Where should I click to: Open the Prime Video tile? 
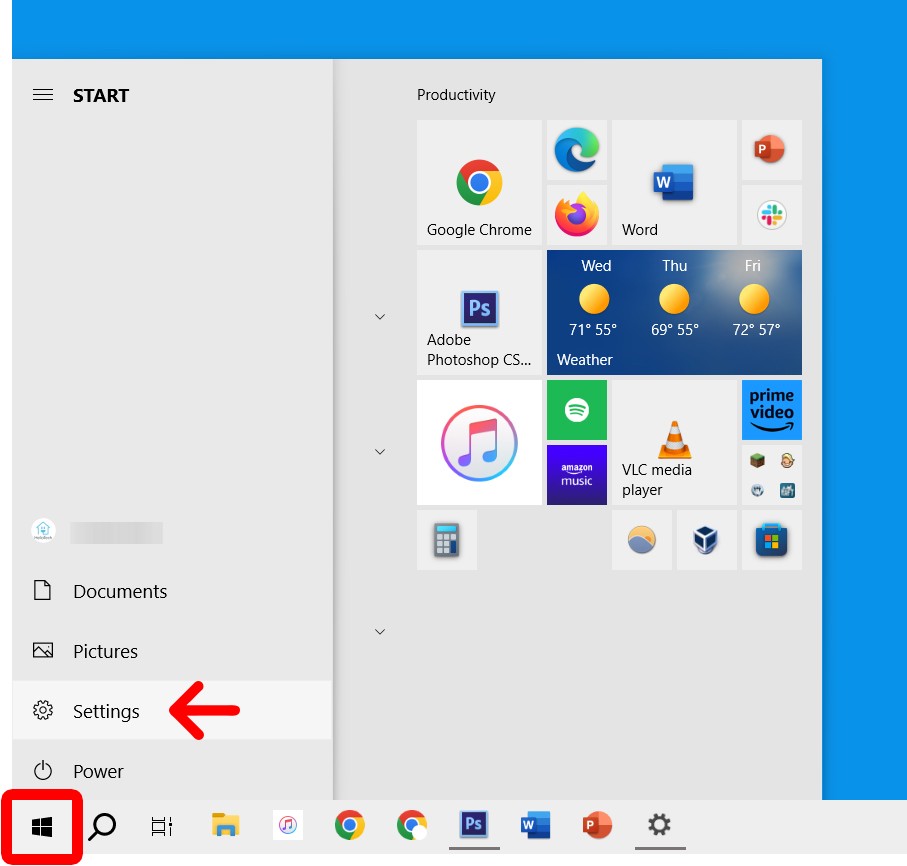click(x=772, y=410)
